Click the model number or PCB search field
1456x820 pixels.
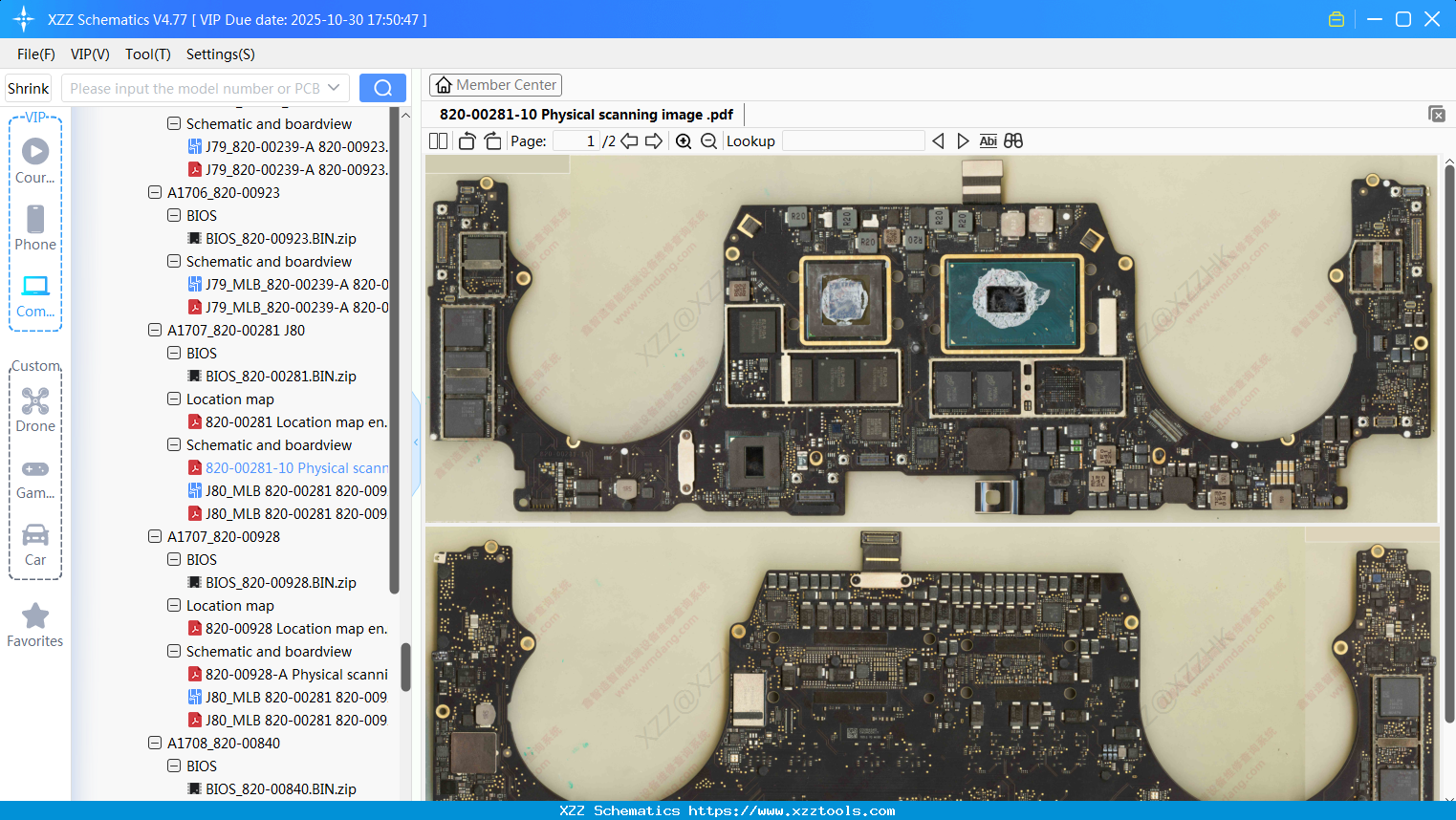[194, 88]
